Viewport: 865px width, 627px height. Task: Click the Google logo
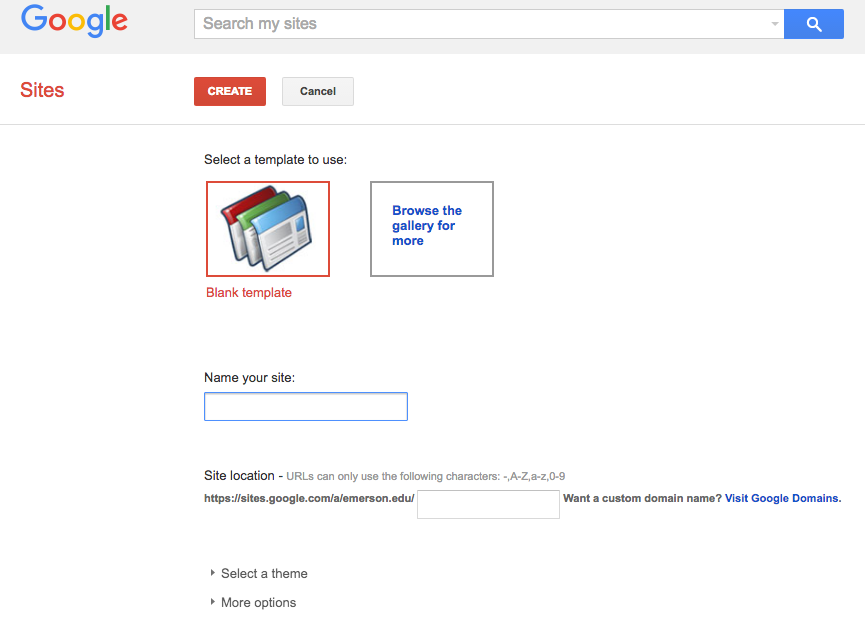click(x=74, y=21)
